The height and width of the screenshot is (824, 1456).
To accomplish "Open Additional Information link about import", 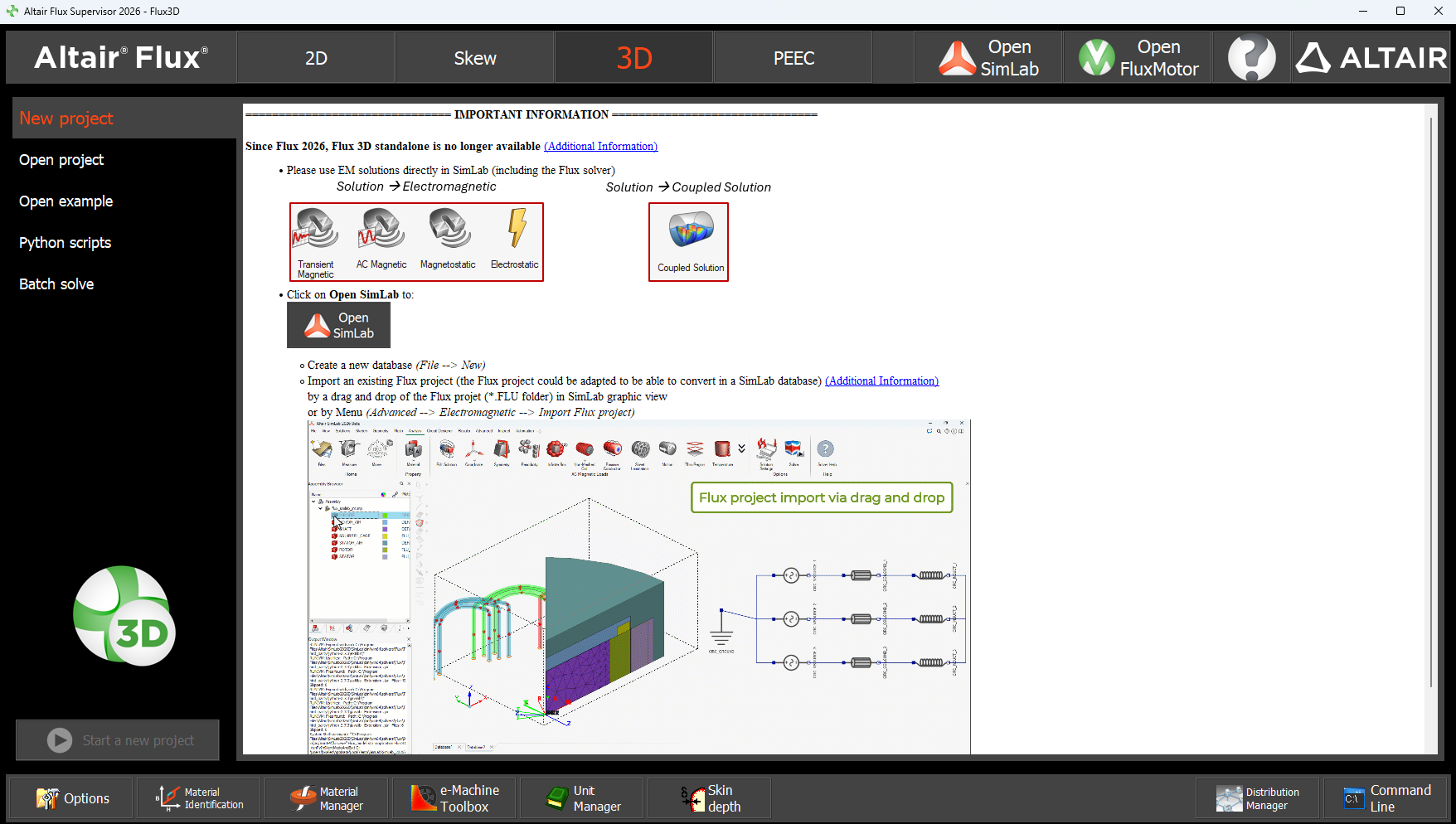I will 881,380.
